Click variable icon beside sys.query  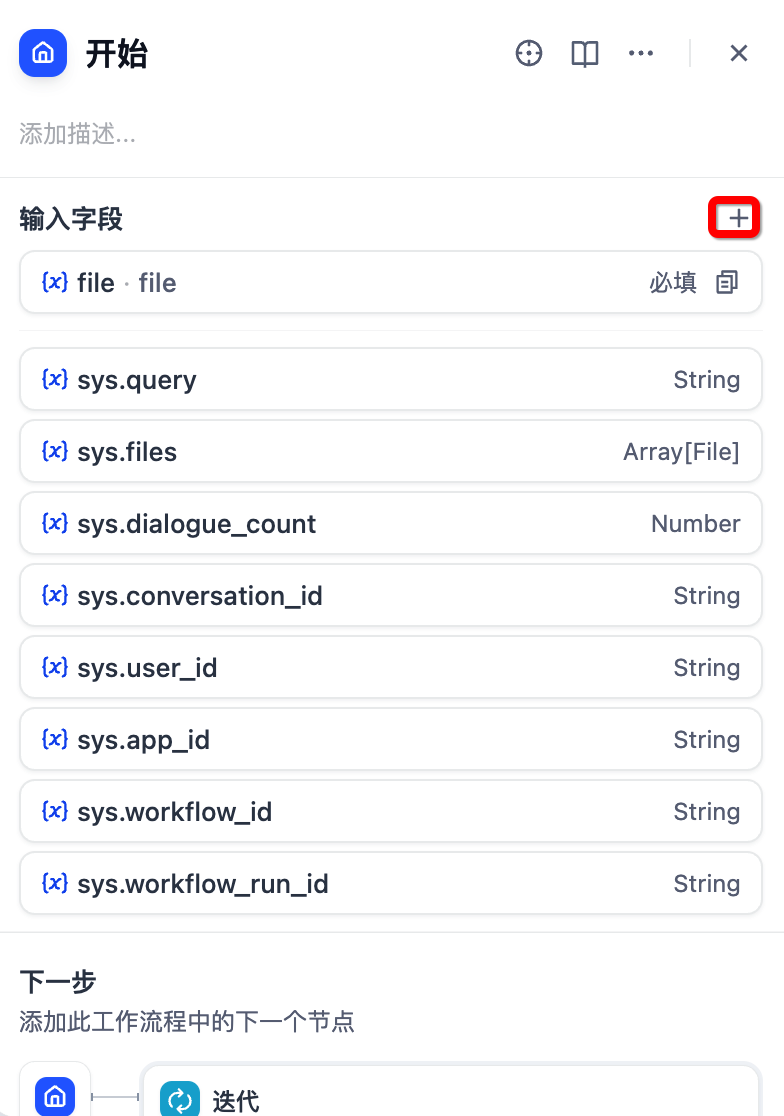pyautogui.click(x=55, y=379)
